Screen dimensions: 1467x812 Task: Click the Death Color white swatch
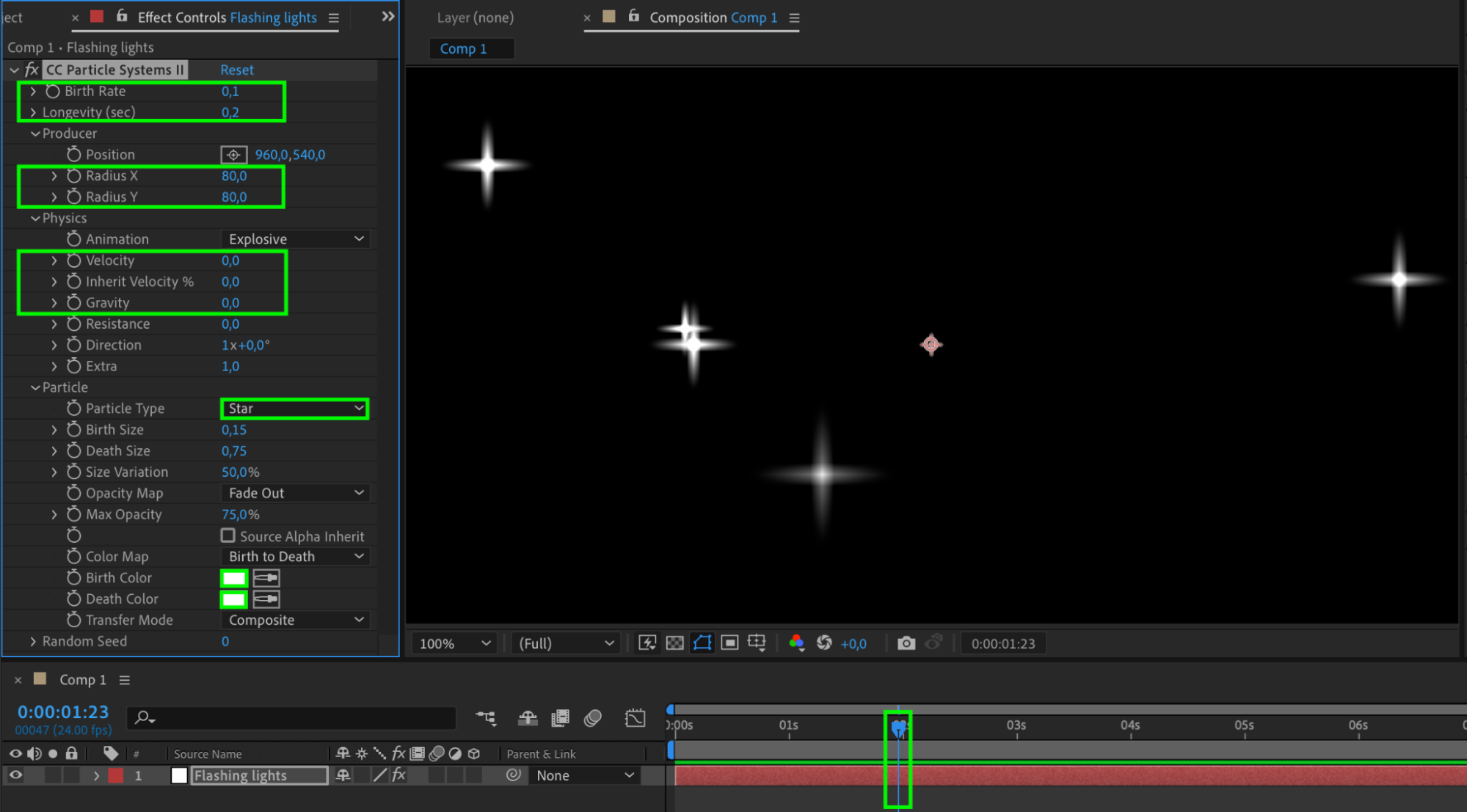tap(233, 599)
